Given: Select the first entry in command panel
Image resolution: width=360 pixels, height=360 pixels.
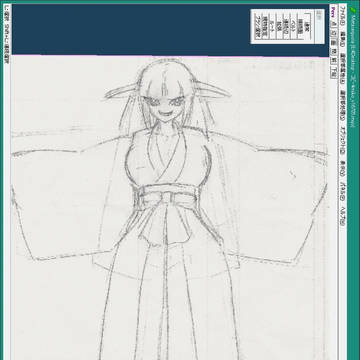Looking at the screenshot, I should coord(308,27).
